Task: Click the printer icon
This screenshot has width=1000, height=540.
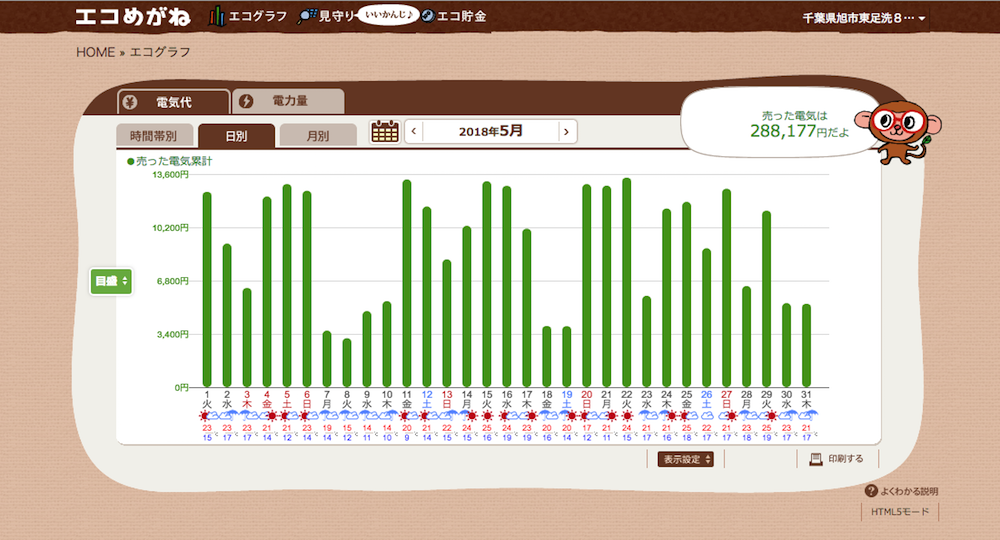Action: tap(816, 459)
